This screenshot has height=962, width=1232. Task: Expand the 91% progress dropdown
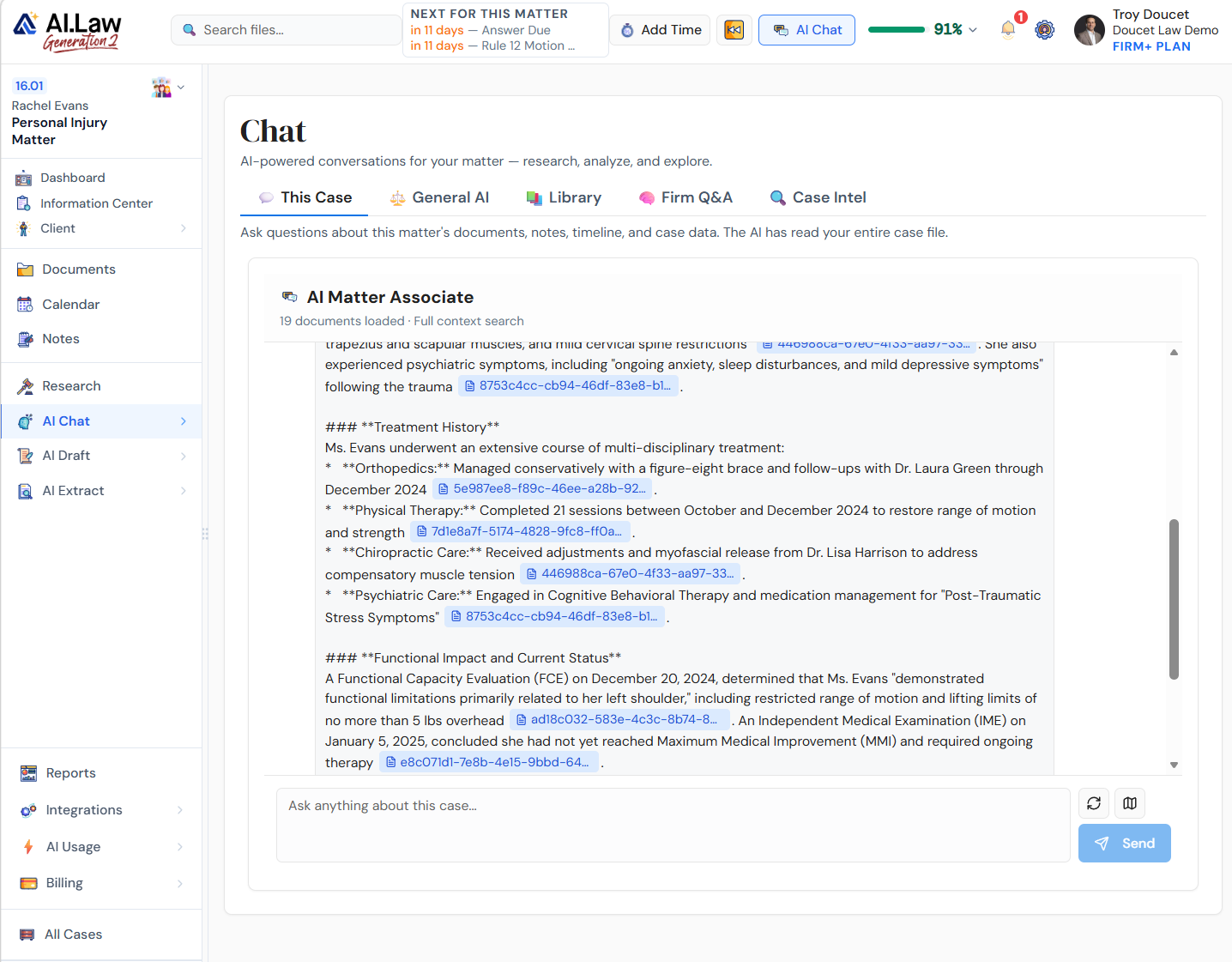pyautogui.click(x=973, y=30)
